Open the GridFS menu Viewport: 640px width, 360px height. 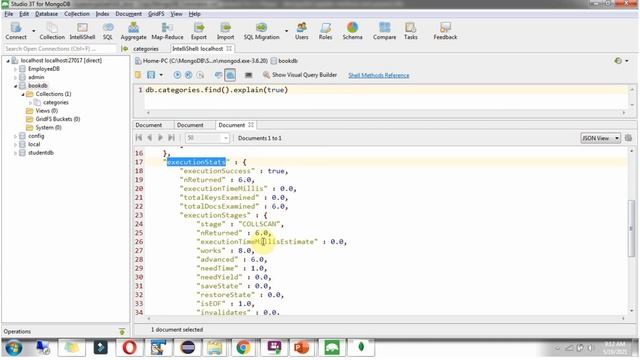pyautogui.click(x=156, y=14)
